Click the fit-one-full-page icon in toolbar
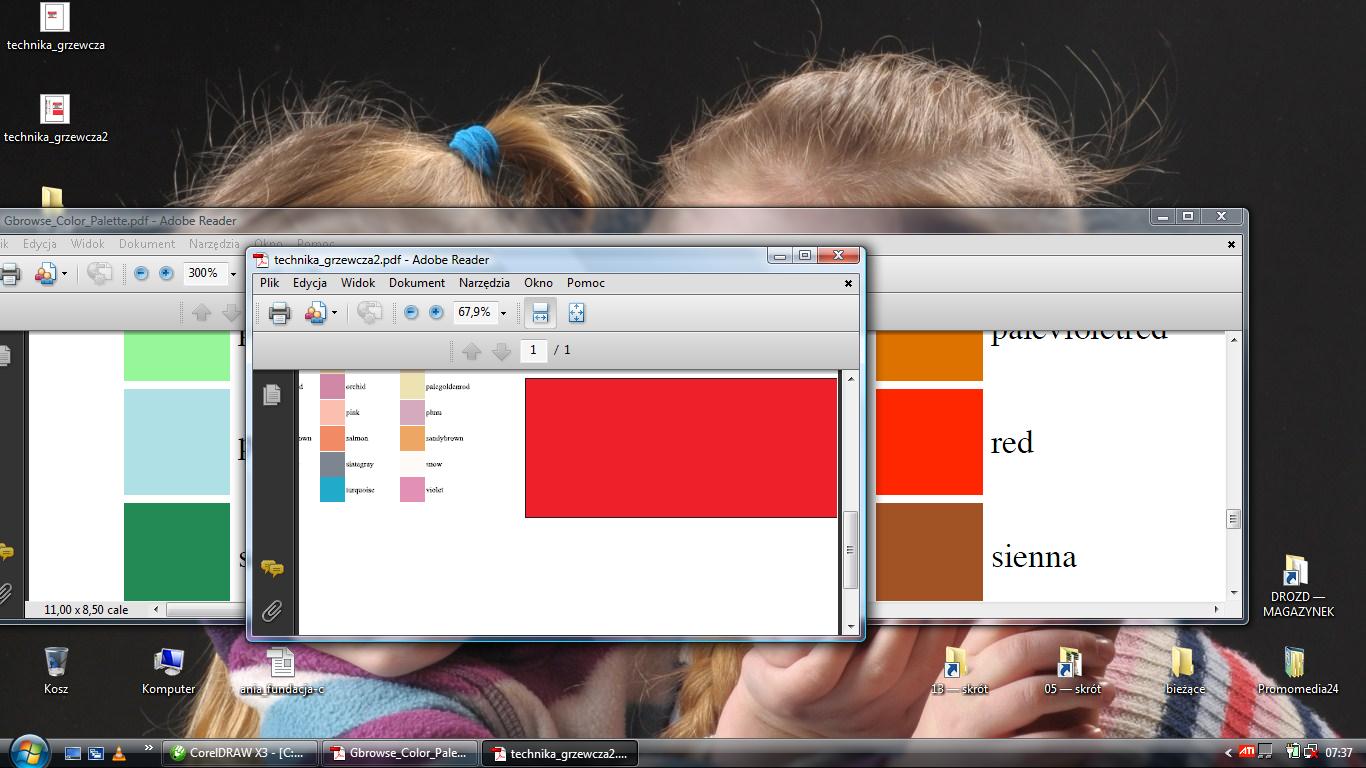 pos(576,313)
